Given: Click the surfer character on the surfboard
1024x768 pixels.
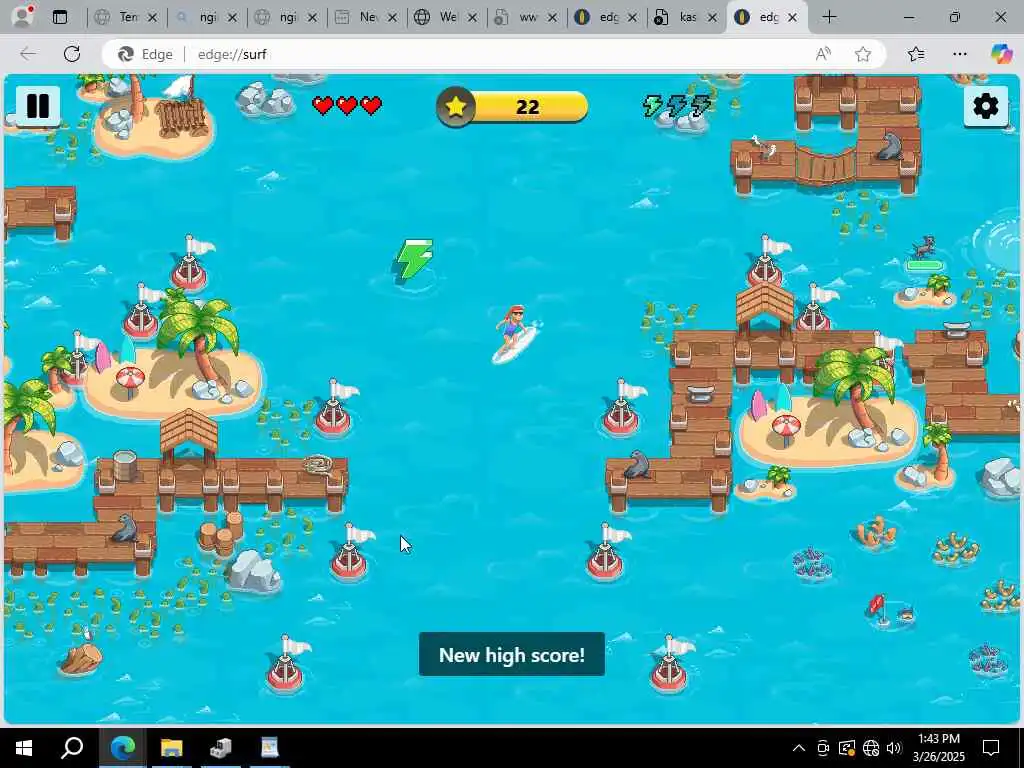Looking at the screenshot, I should 515,333.
